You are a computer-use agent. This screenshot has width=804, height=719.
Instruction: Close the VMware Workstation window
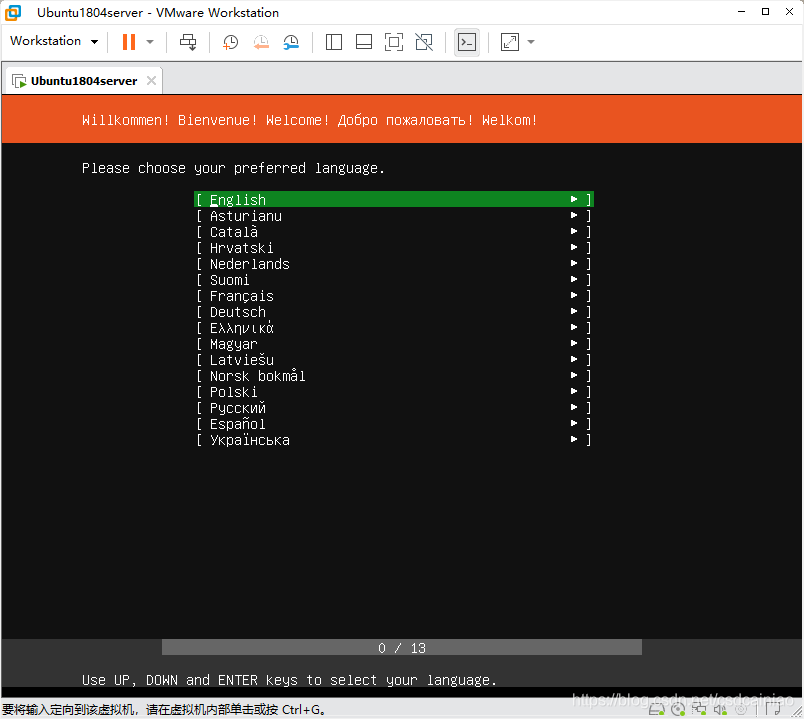coord(790,12)
